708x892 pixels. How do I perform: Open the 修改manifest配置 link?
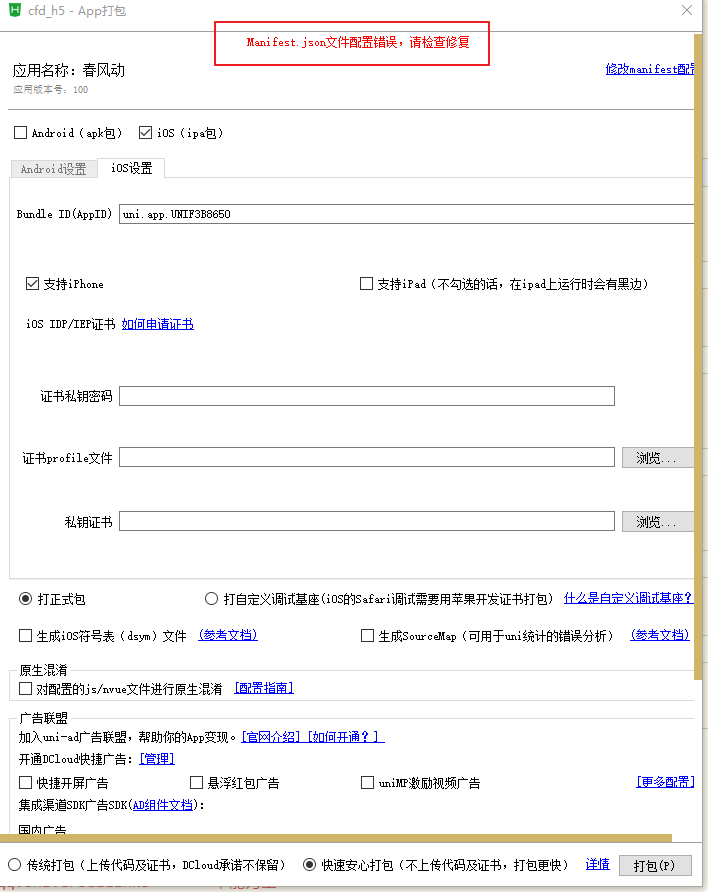pyautogui.click(x=650, y=69)
